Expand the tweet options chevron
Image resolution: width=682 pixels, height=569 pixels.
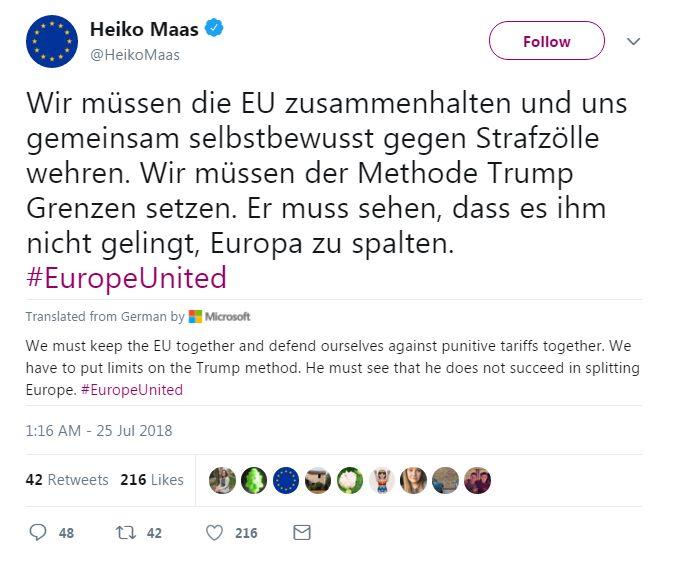pyautogui.click(x=633, y=41)
